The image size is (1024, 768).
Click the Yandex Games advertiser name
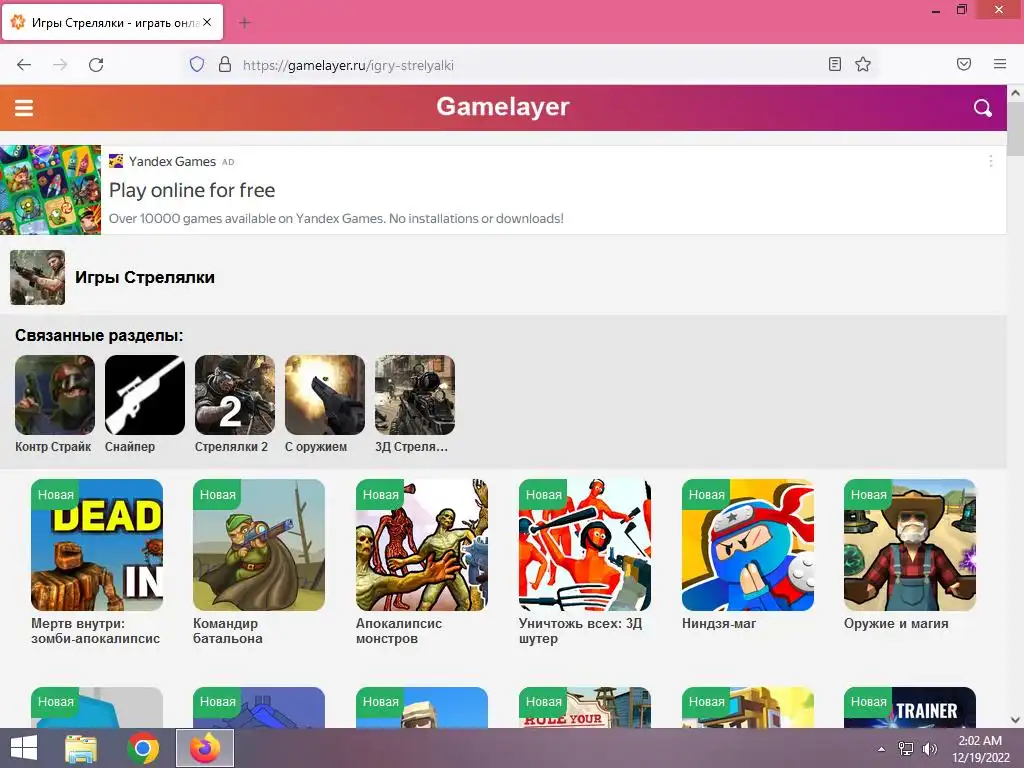click(x=172, y=161)
